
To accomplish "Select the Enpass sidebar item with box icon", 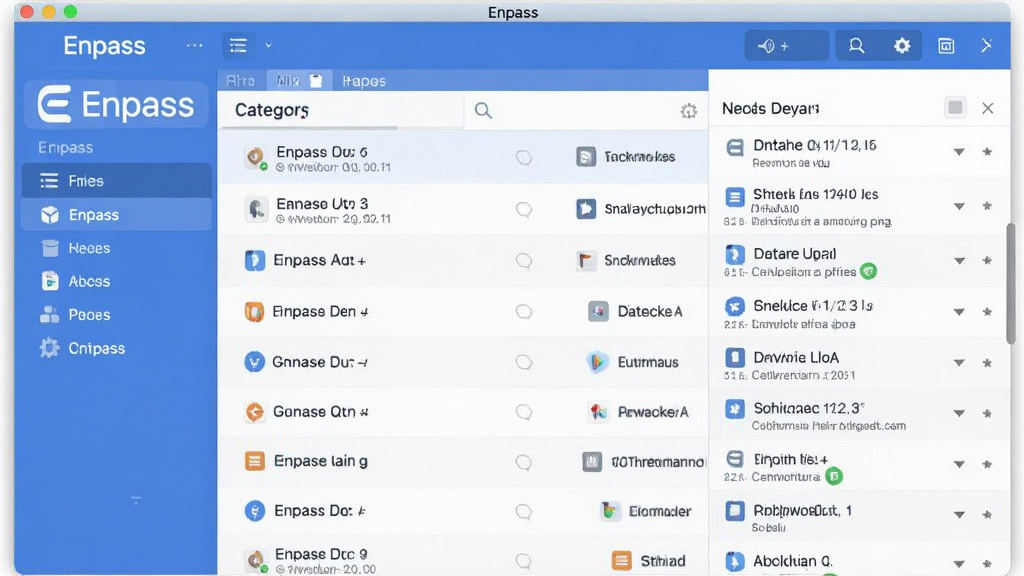I will (x=116, y=215).
